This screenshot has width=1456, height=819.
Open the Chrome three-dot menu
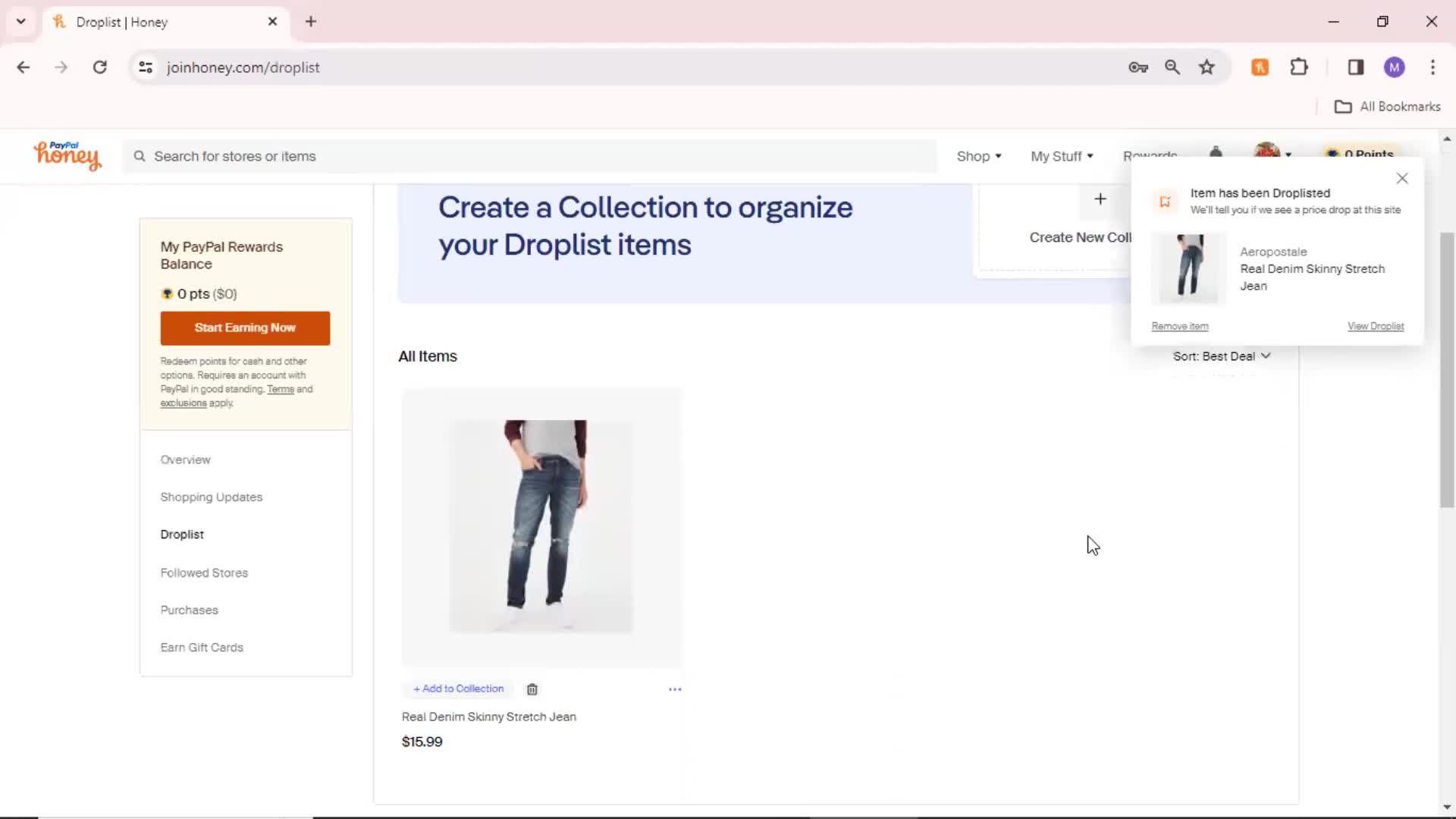pyautogui.click(x=1432, y=67)
